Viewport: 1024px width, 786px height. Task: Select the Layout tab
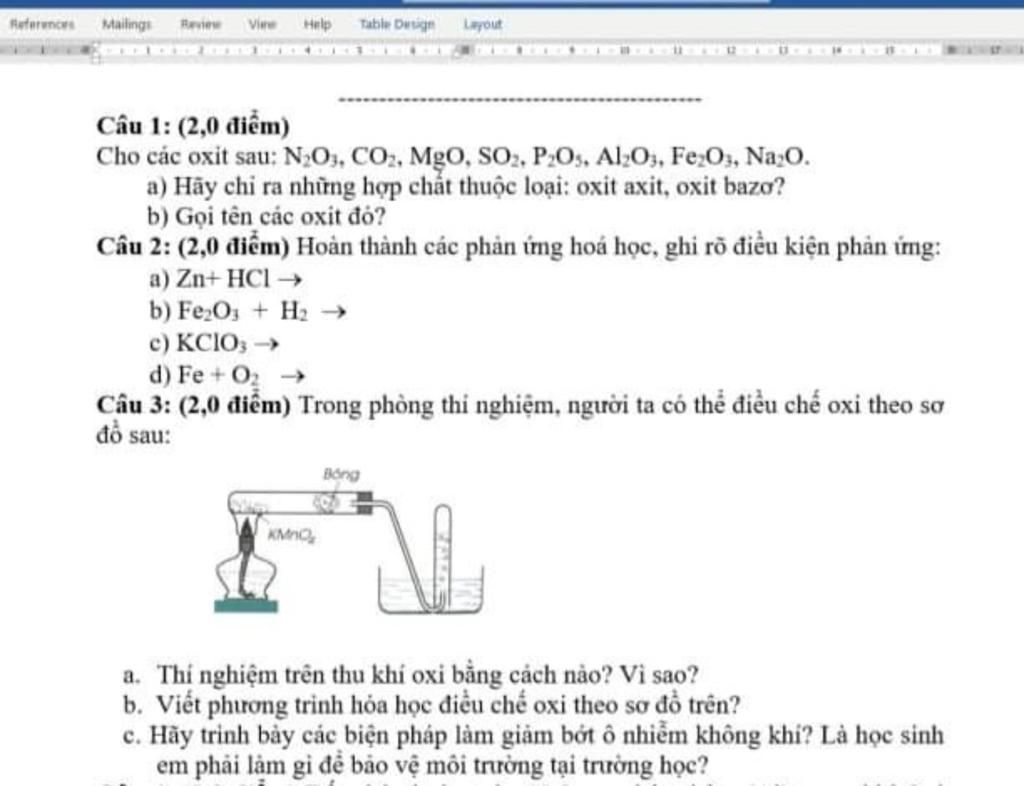click(483, 24)
